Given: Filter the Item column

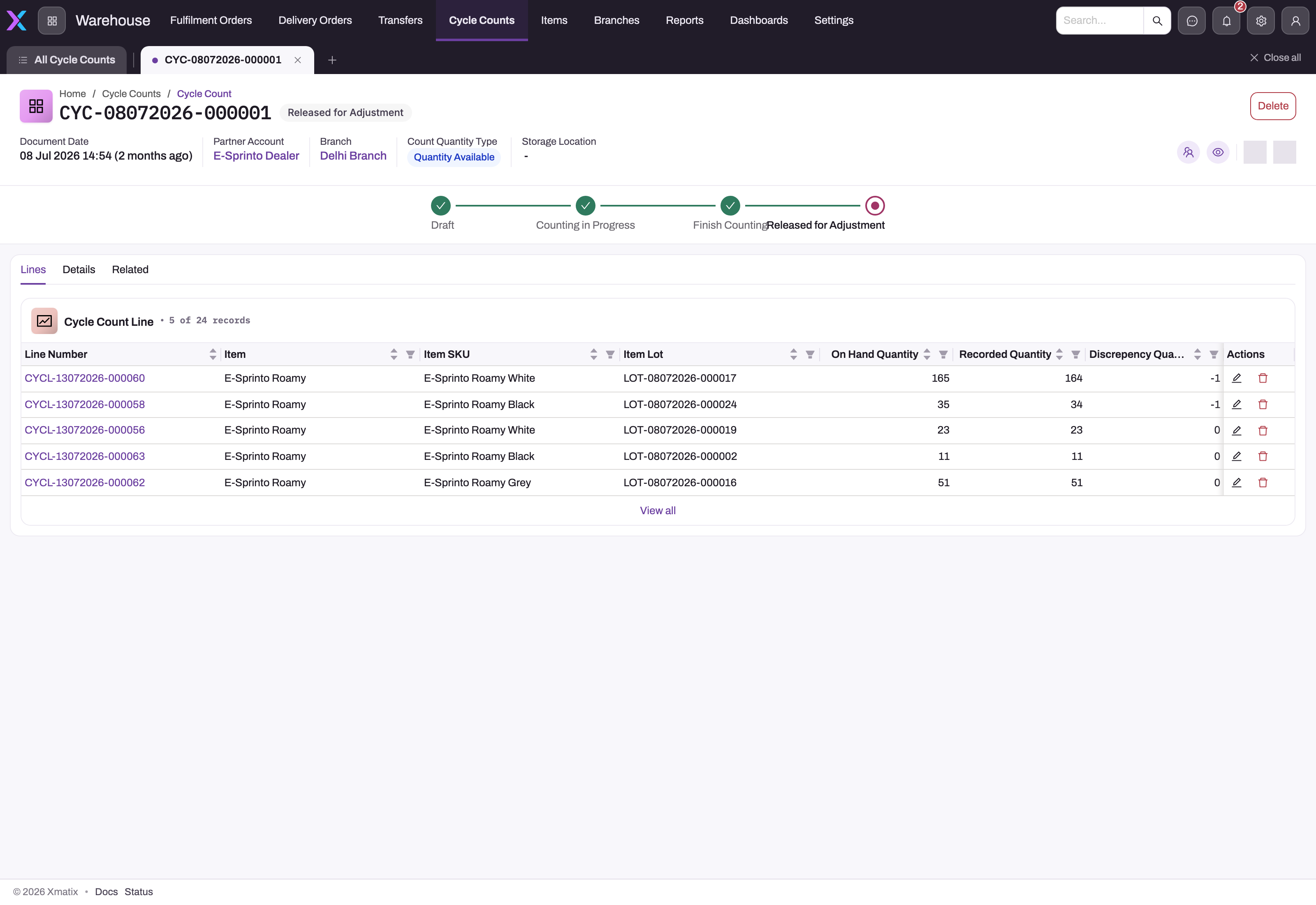Looking at the screenshot, I should (410, 355).
